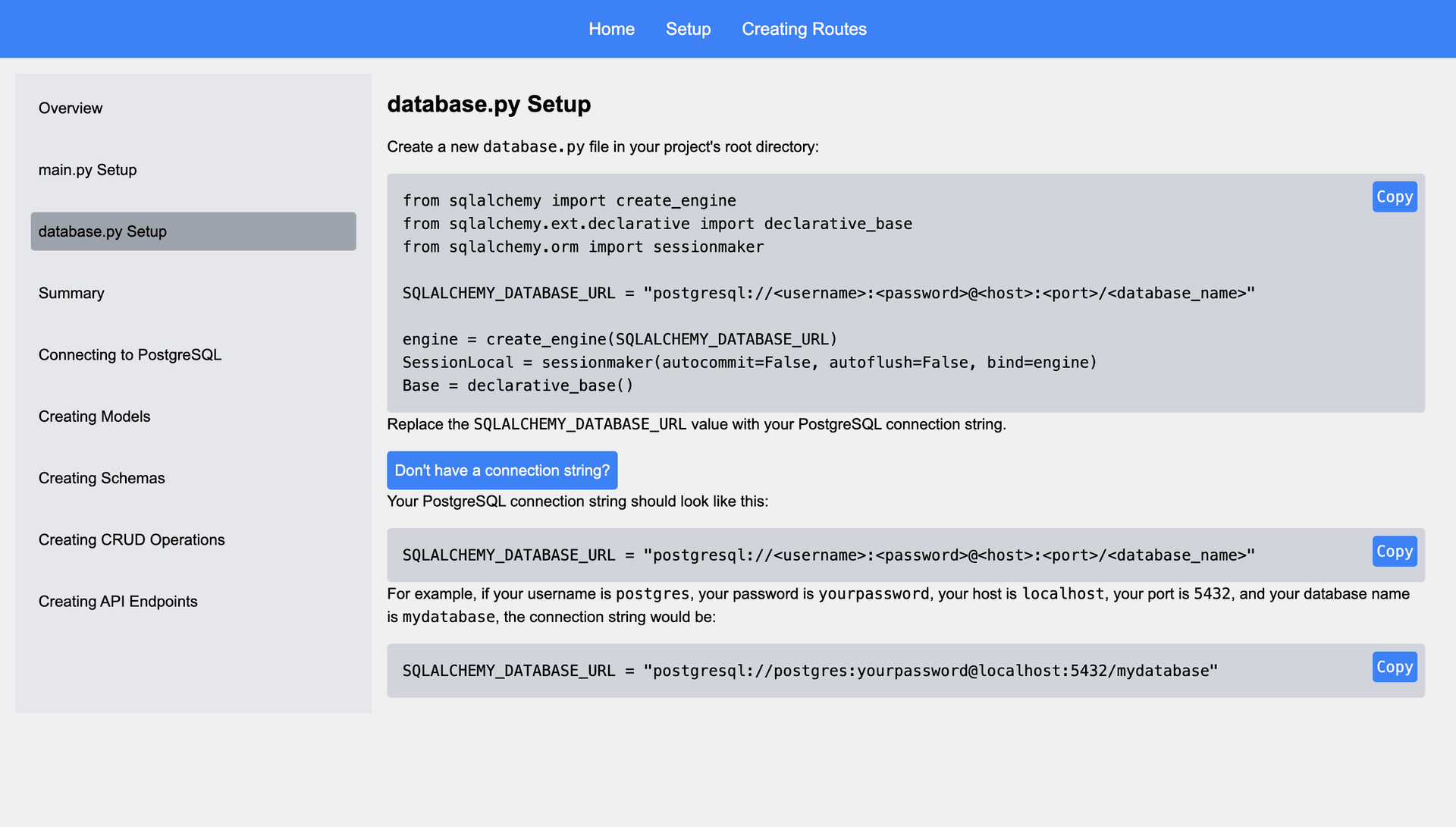Click "Don't have a connection string?" button

(x=502, y=470)
